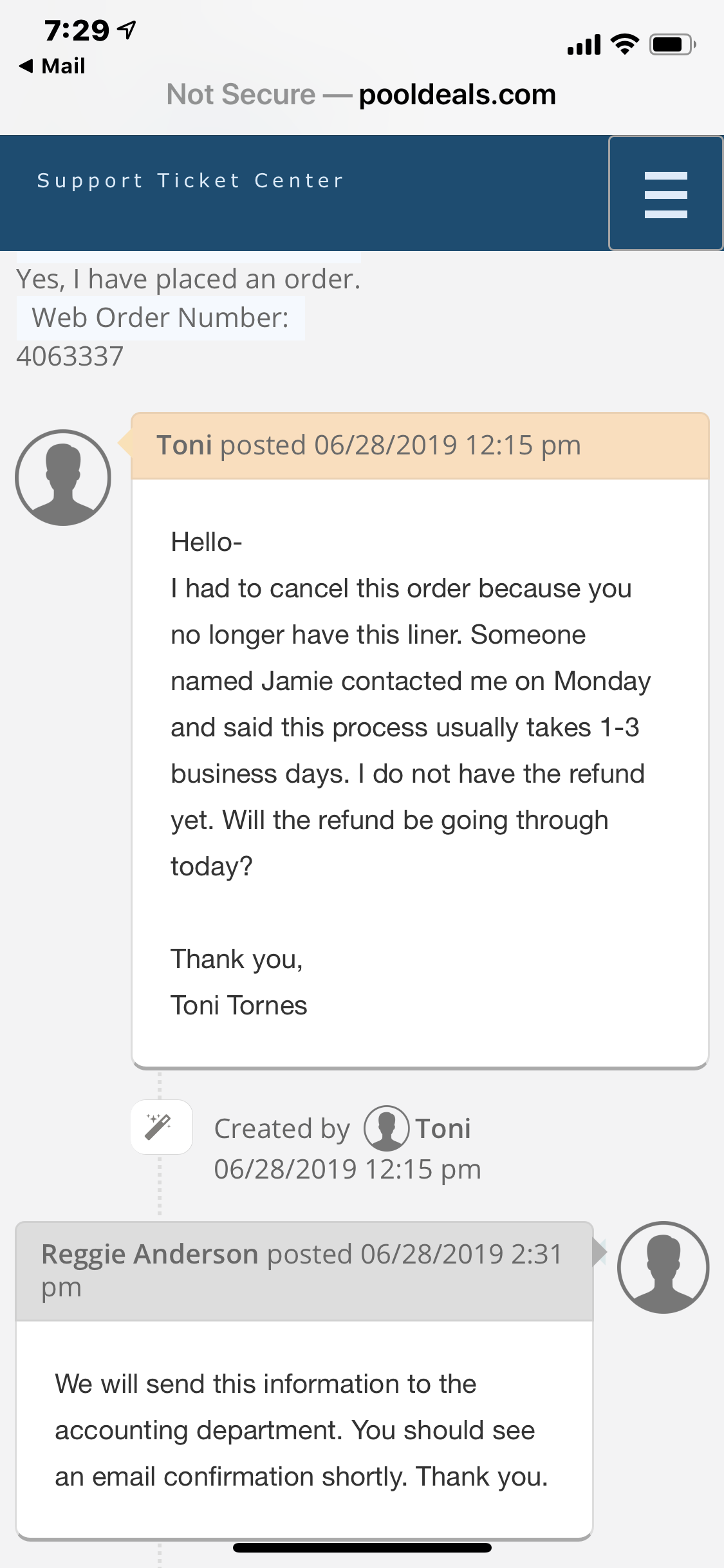
Task: Tap small Toni avatar beside Created by
Action: click(386, 1128)
